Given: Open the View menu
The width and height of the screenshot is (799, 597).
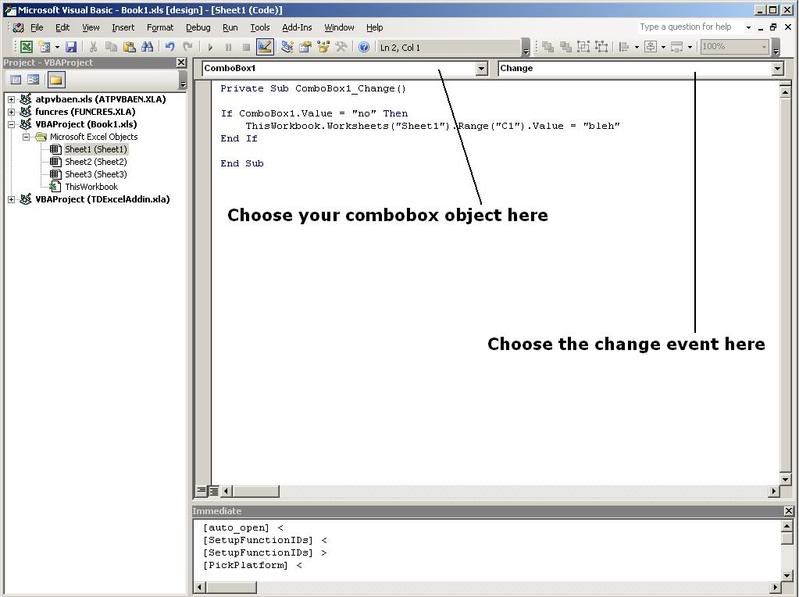Looking at the screenshot, I should (91, 28).
